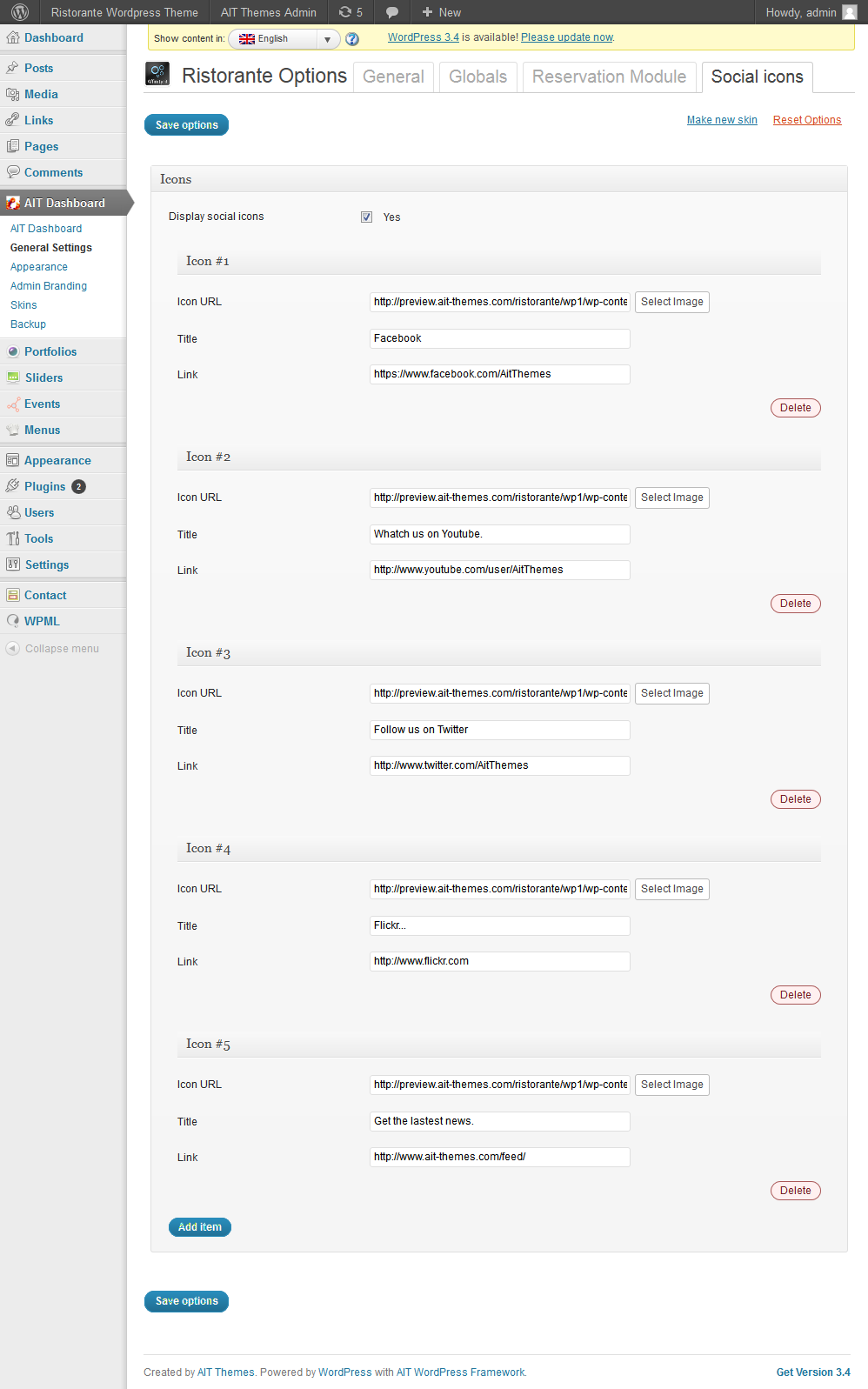This screenshot has height=1389, width=868.
Task: Open the Plugins menu item
Action: point(44,486)
